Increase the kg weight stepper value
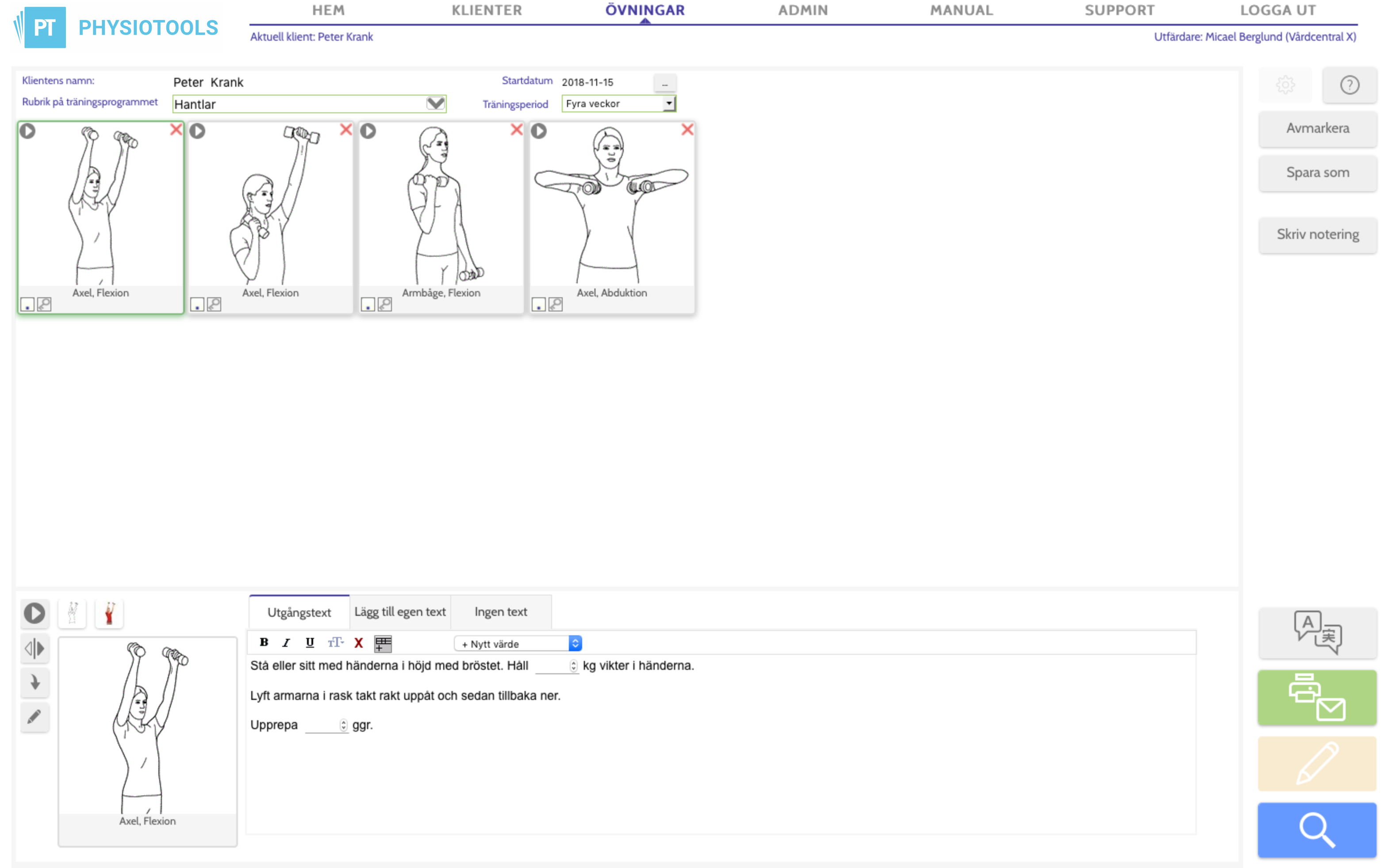 573,663
